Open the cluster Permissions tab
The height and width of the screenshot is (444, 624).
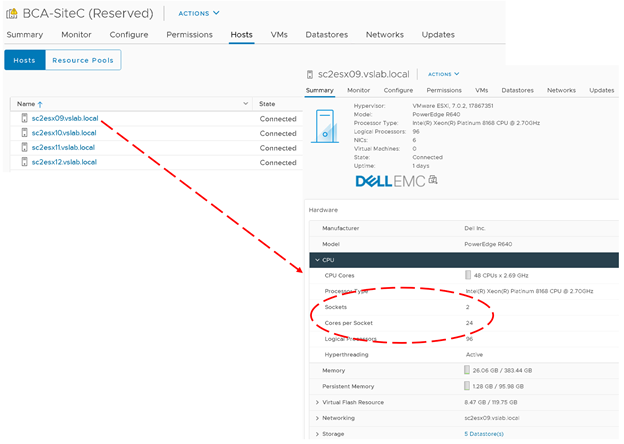(x=189, y=35)
